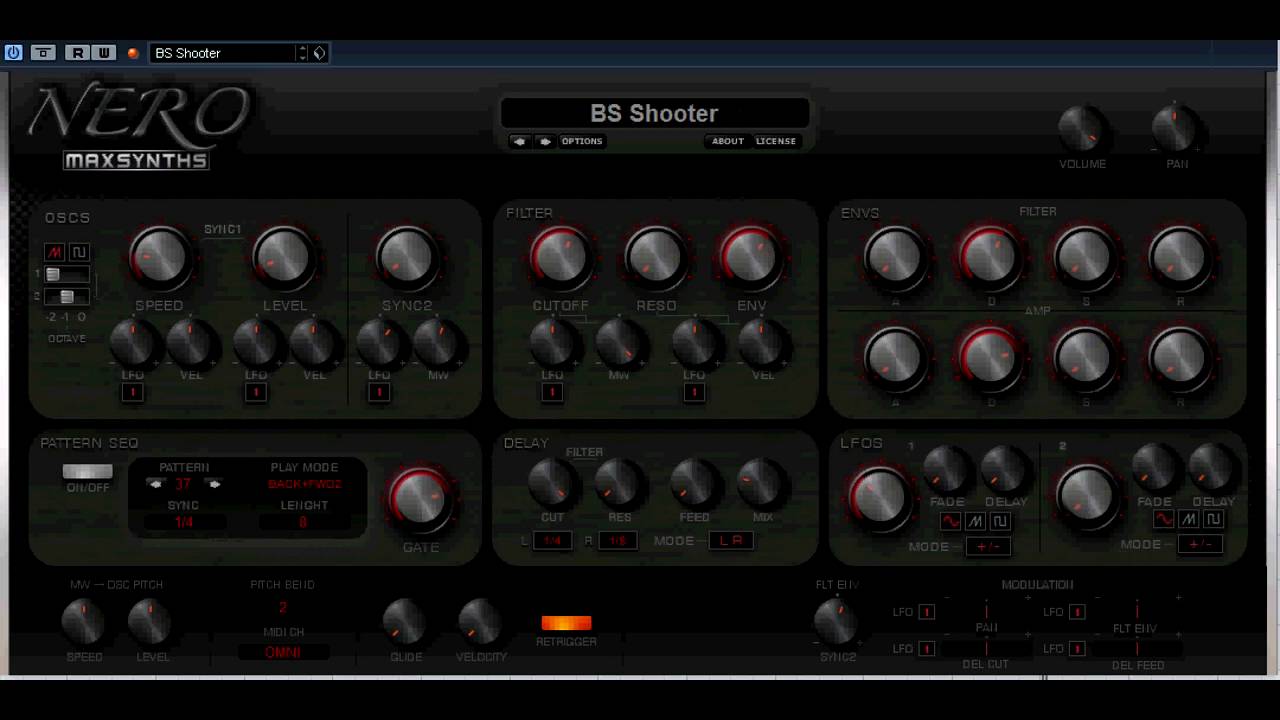Click the host window layout button
The image size is (1280, 720).
43,53
